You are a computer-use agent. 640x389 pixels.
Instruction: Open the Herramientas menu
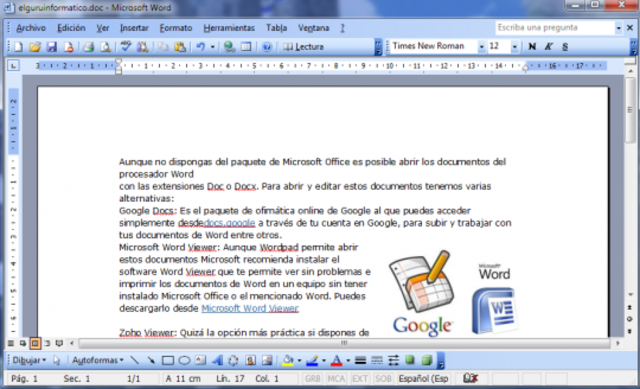pos(229,28)
